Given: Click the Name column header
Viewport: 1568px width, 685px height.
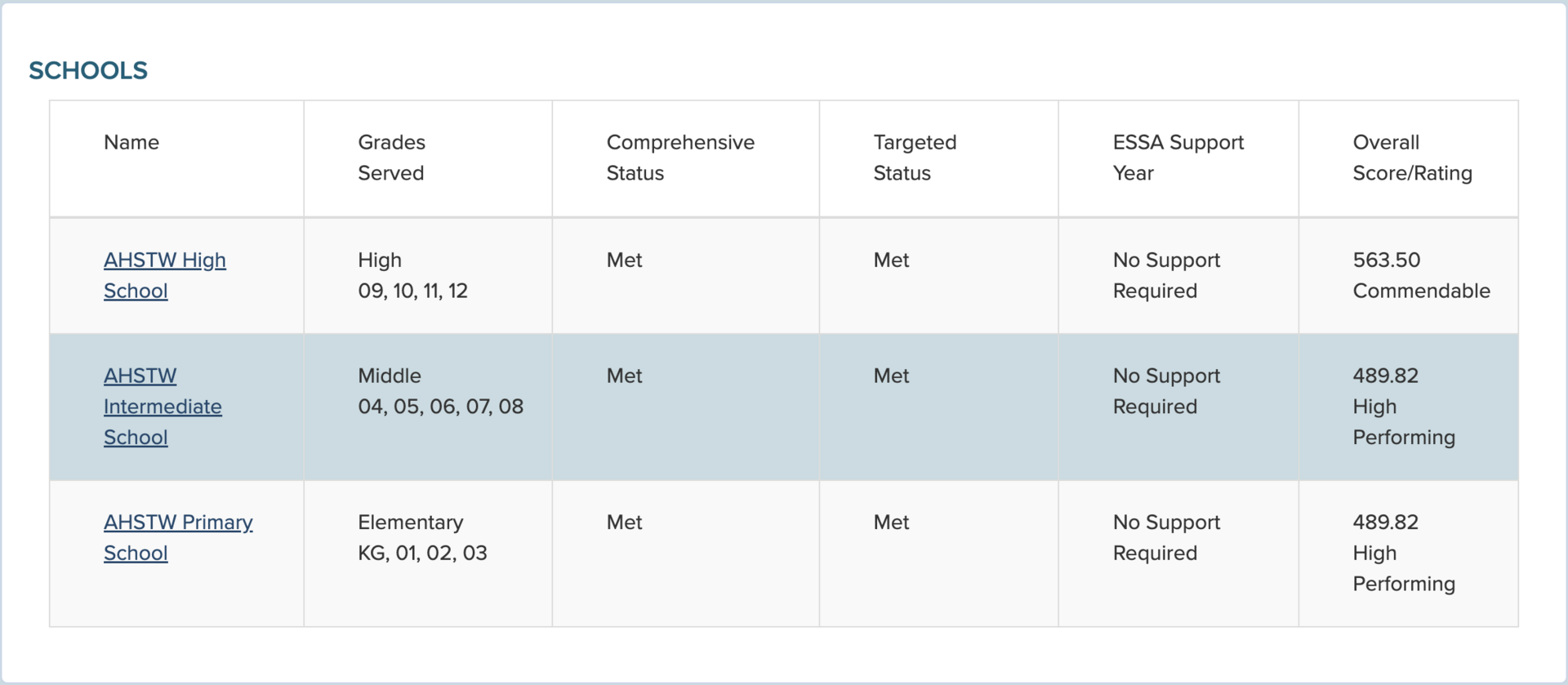Looking at the screenshot, I should pos(131,143).
